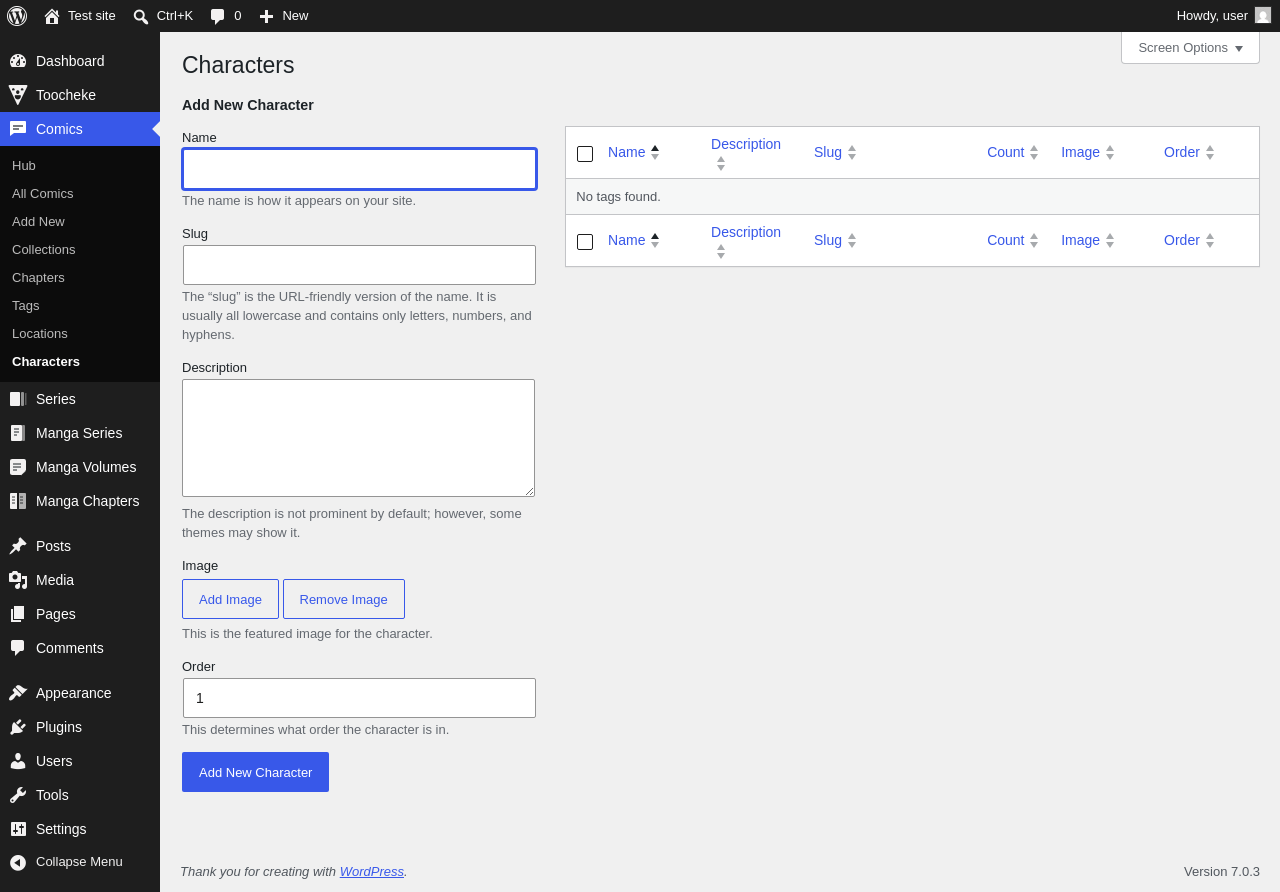1280x892 pixels.
Task: Open the comments bubble in admin bar
Action: pos(217,16)
